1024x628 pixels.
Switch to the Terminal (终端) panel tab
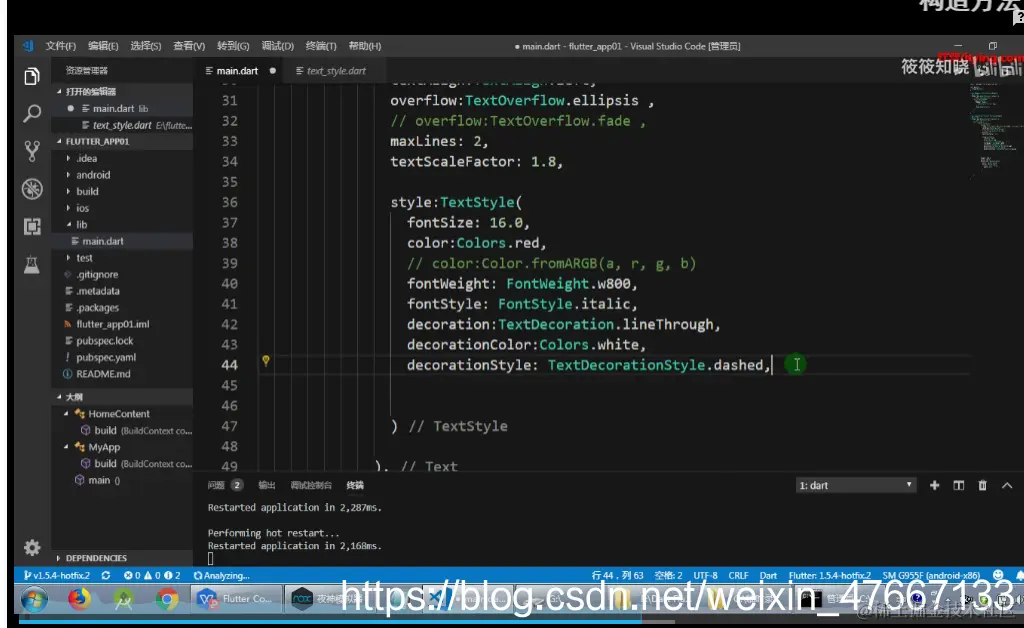pos(355,485)
